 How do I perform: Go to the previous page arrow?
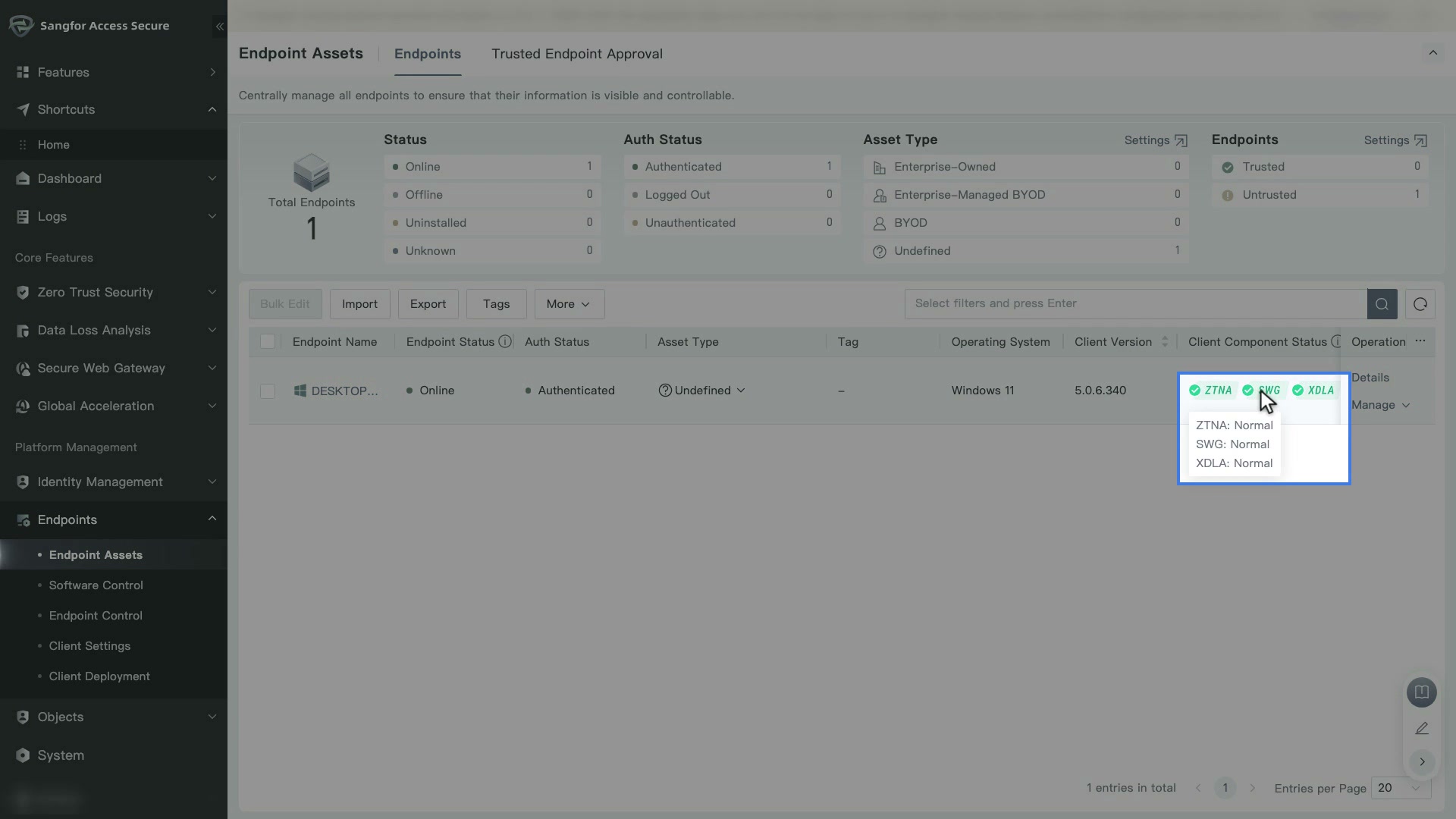click(1198, 789)
